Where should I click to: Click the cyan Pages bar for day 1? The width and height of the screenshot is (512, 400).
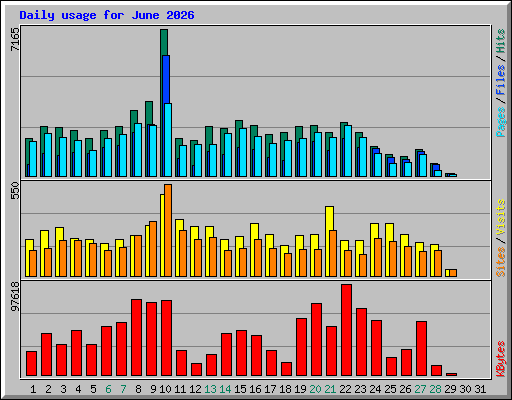coord(33,159)
